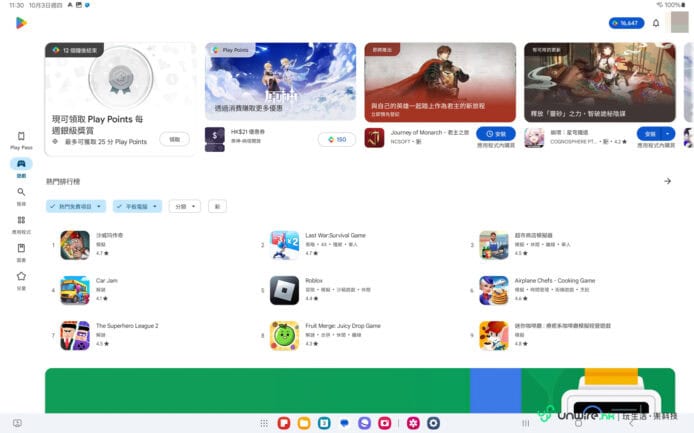Open the HK$21 coupon icon
This screenshot has width=694, height=433.
click(x=215, y=139)
